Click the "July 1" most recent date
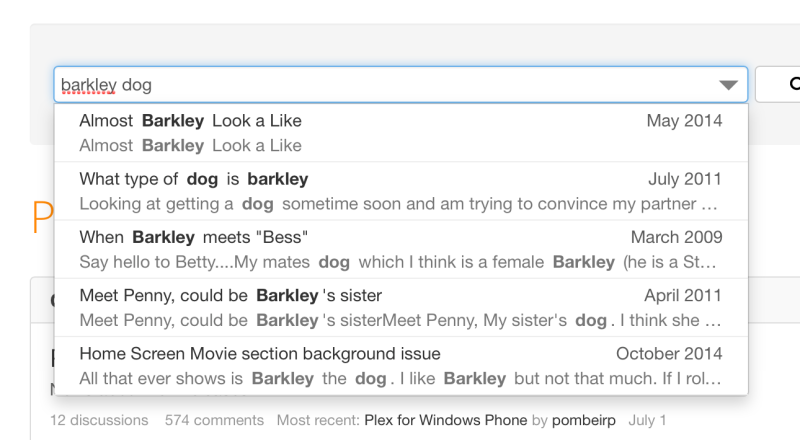Viewport: 800px width, 440px height. [647, 420]
